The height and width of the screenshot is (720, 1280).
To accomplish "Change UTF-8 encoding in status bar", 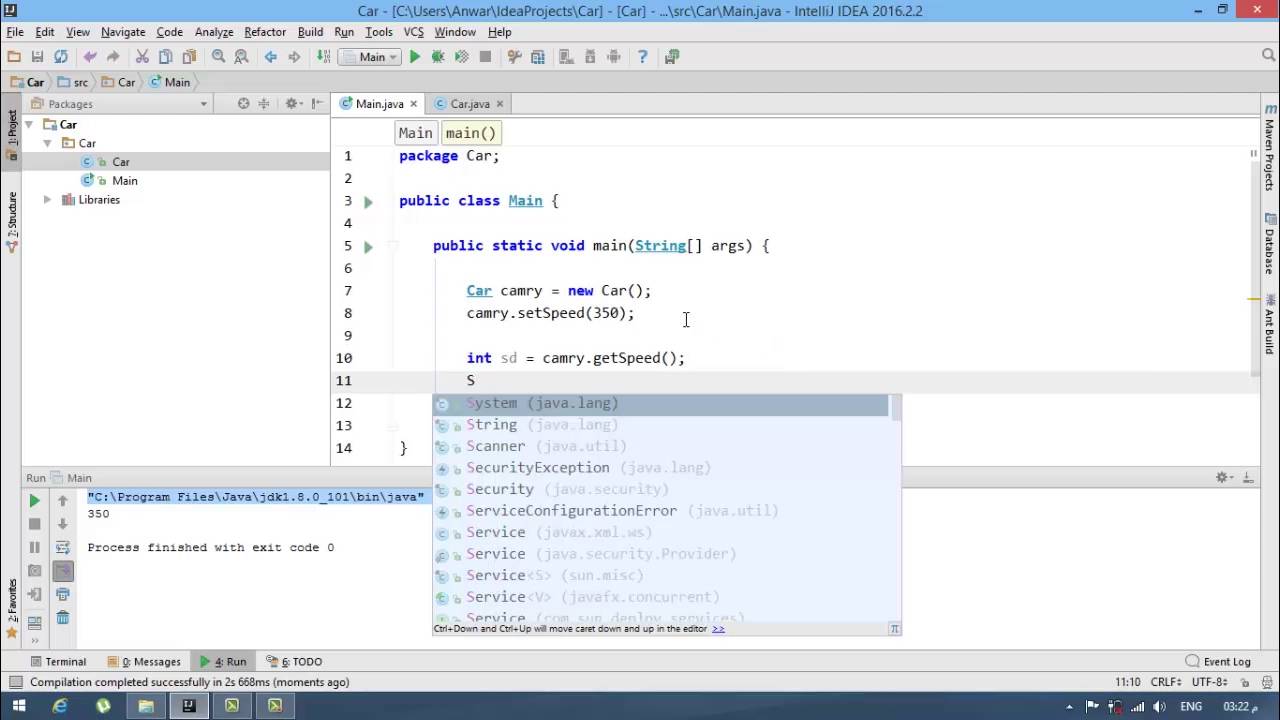I will click(1209, 682).
